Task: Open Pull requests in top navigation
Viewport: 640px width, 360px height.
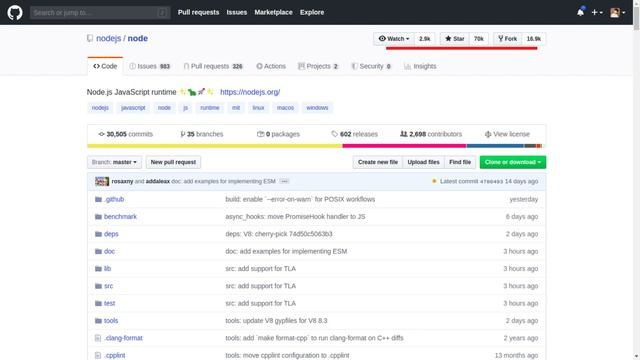Action: coord(198,12)
